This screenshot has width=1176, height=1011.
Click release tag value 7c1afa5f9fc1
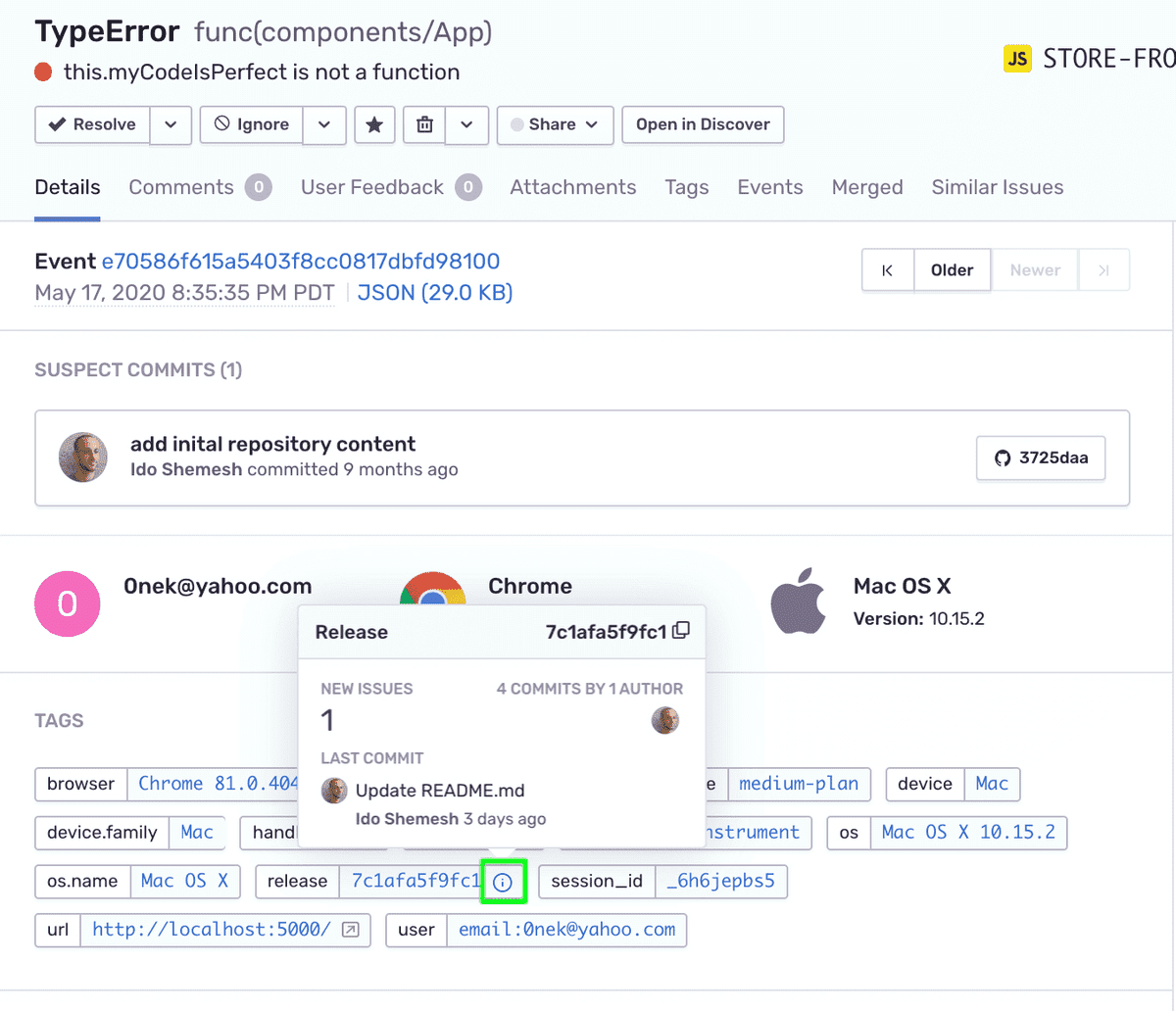click(x=416, y=882)
